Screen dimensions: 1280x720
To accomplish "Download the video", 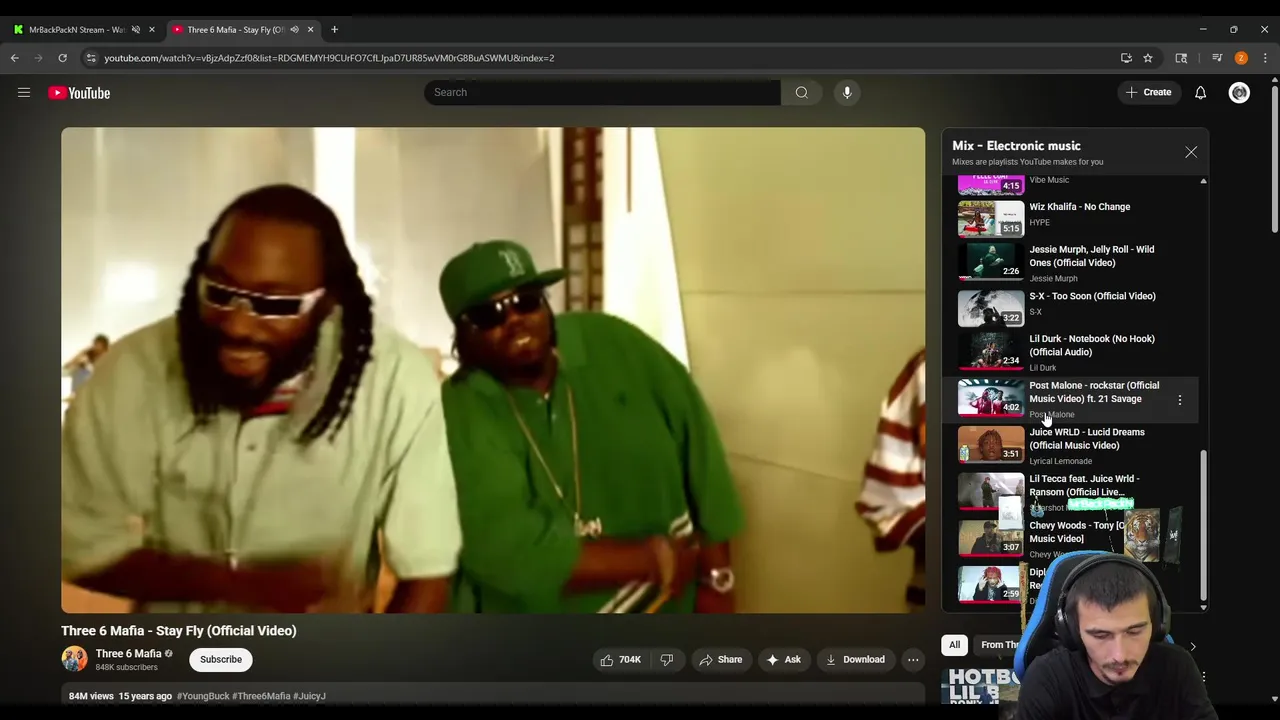I will (x=855, y=660).
